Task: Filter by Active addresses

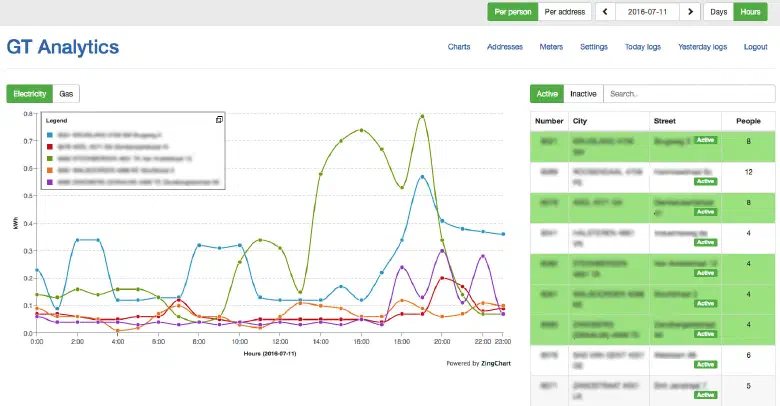Action: 547,94
